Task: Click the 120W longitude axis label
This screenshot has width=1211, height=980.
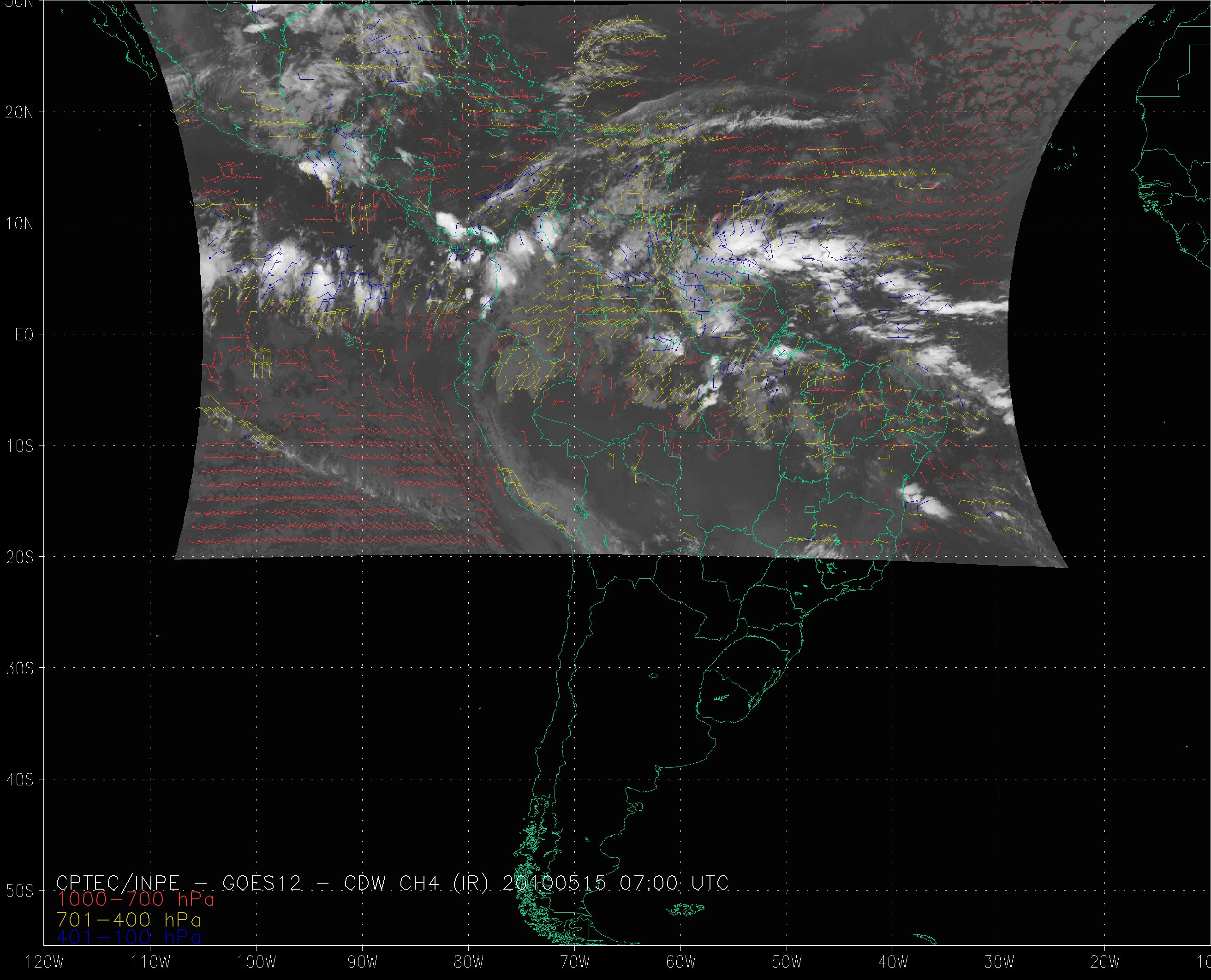Action: point(45,962)
